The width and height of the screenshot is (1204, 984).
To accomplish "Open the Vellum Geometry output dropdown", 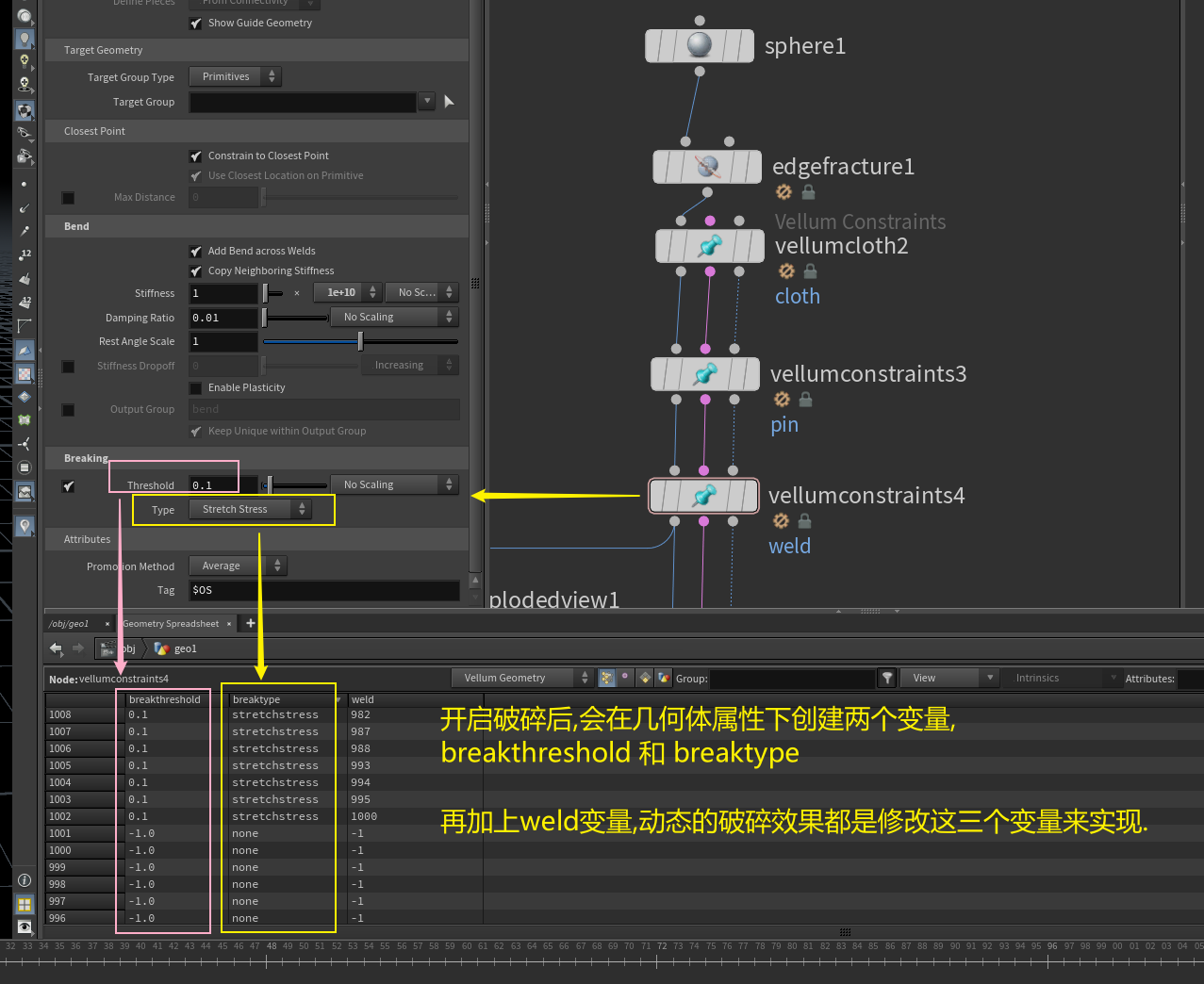I will pyautogui.click(x=521, y=678).
